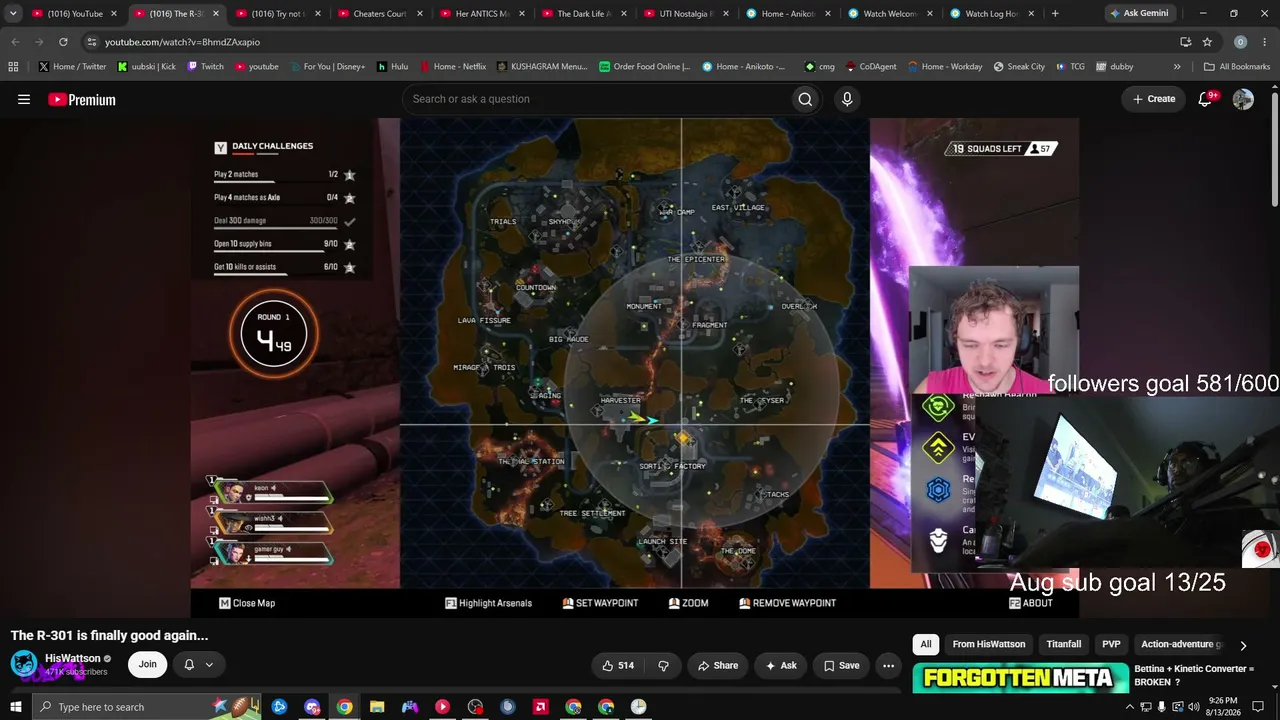Open the For You | Disney+ bookmark
1280x720 pixels.
pyautogui.click(x=327, y=67)
